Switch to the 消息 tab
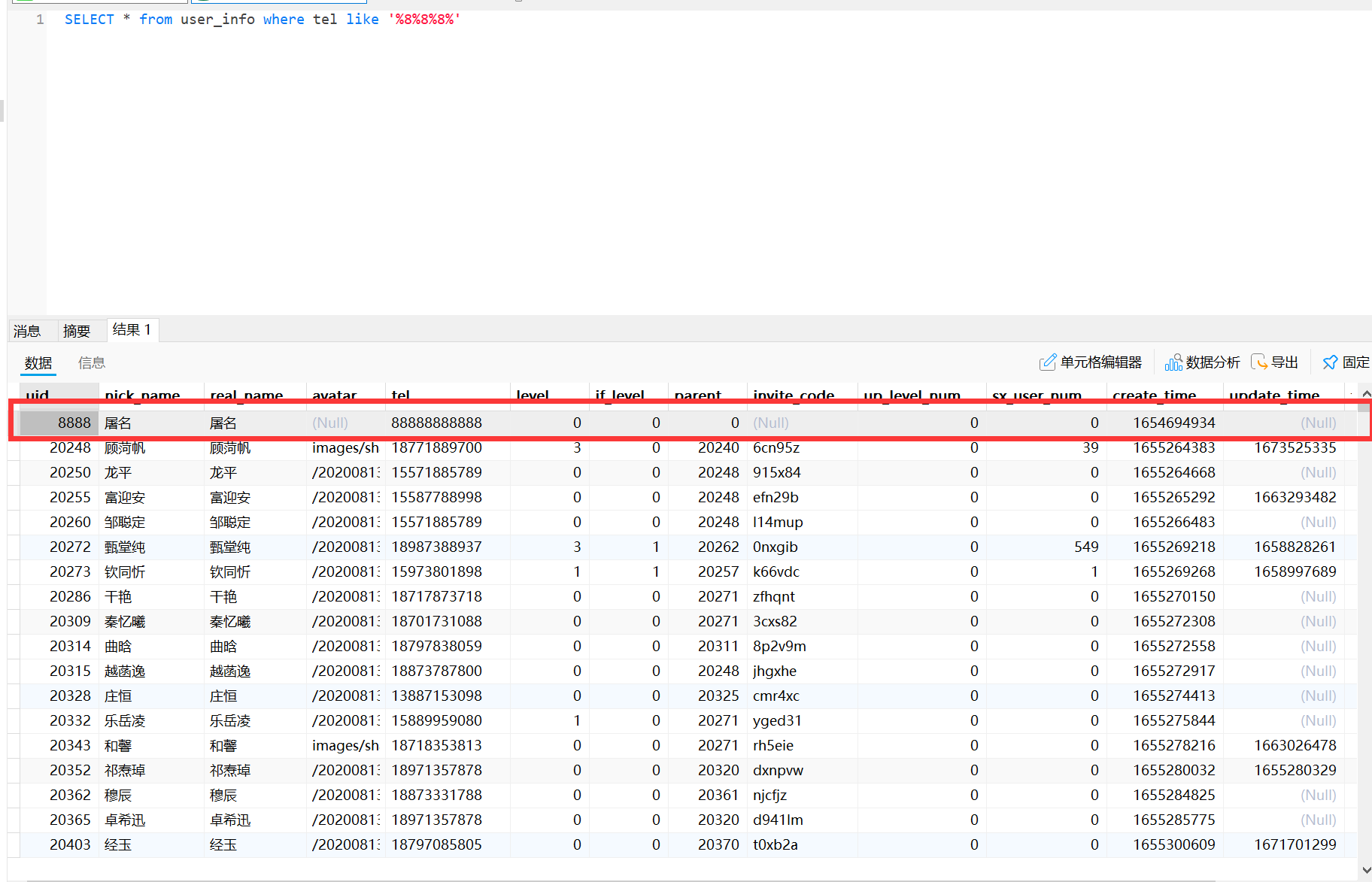Viewport: 1372px width, 882px height. pos(27,331)
